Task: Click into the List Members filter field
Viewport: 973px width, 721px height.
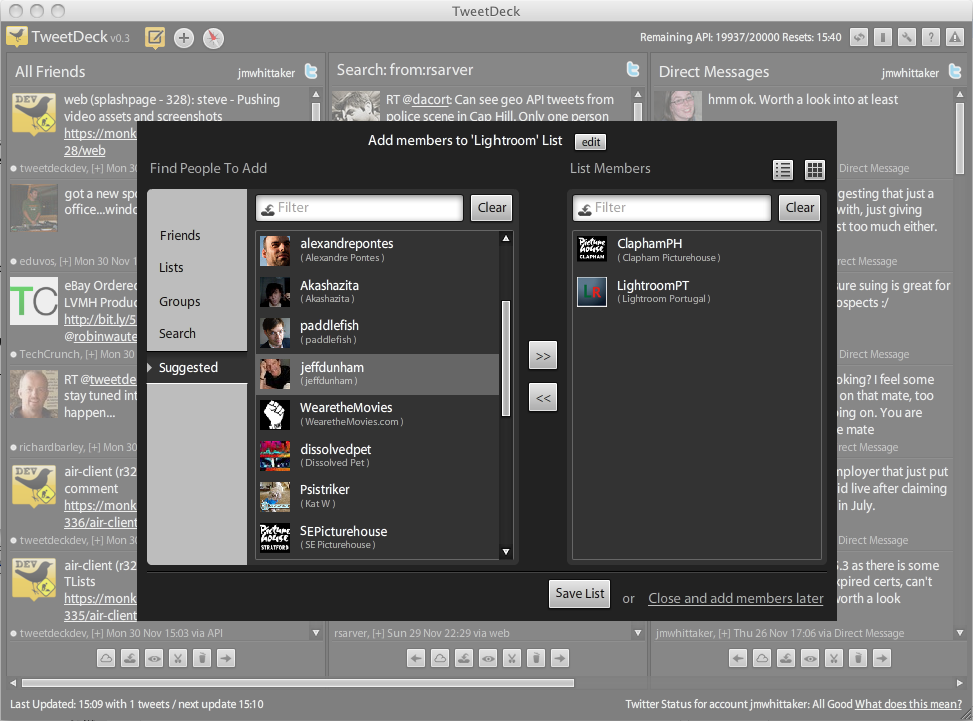Action: [x=672, y=207]
